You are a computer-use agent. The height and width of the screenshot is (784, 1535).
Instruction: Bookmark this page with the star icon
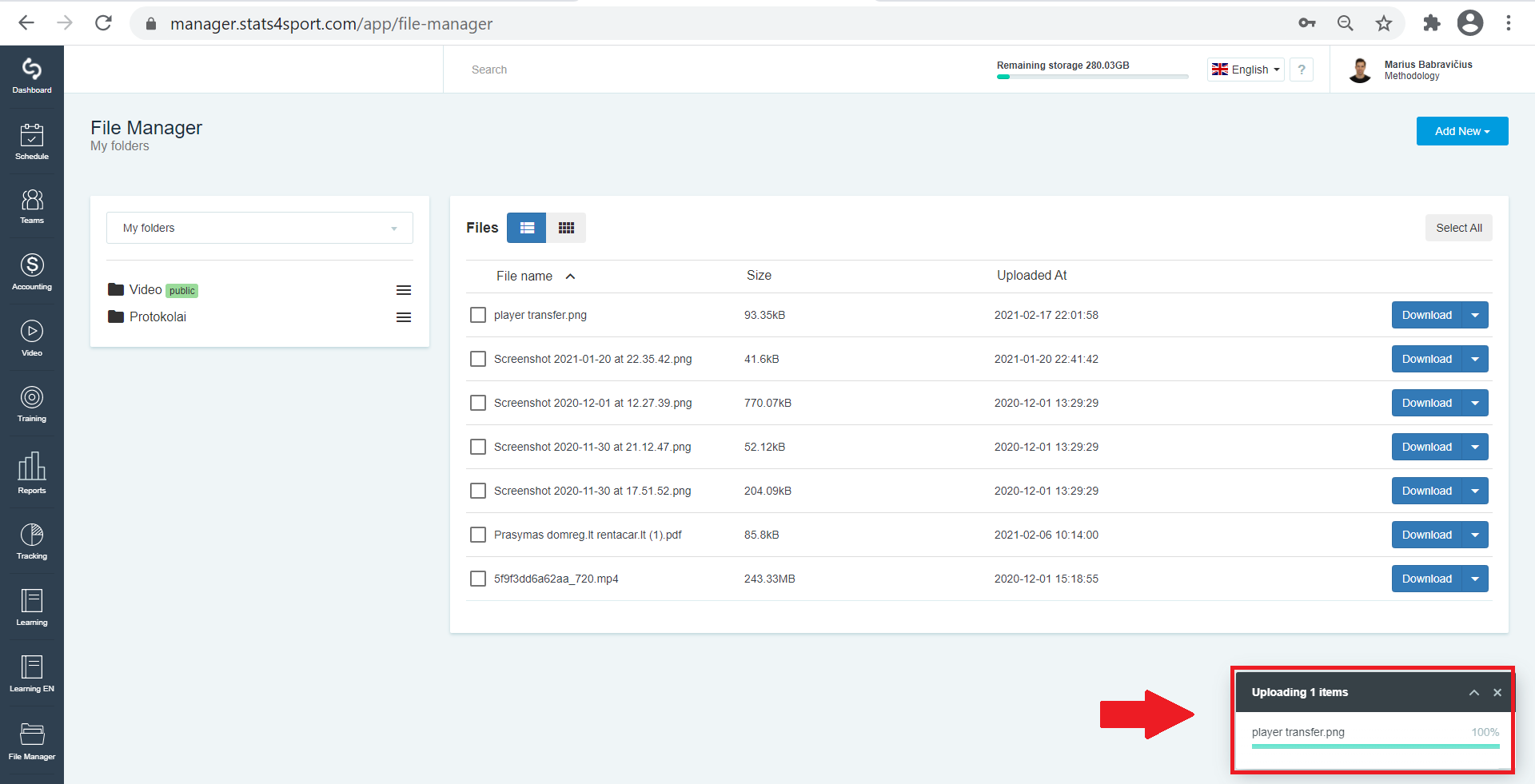point(1384,23)
